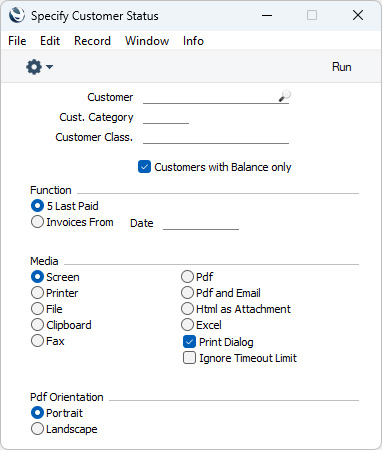Click the Date input field
Screen dimensions: 382x450
(201, 223)
